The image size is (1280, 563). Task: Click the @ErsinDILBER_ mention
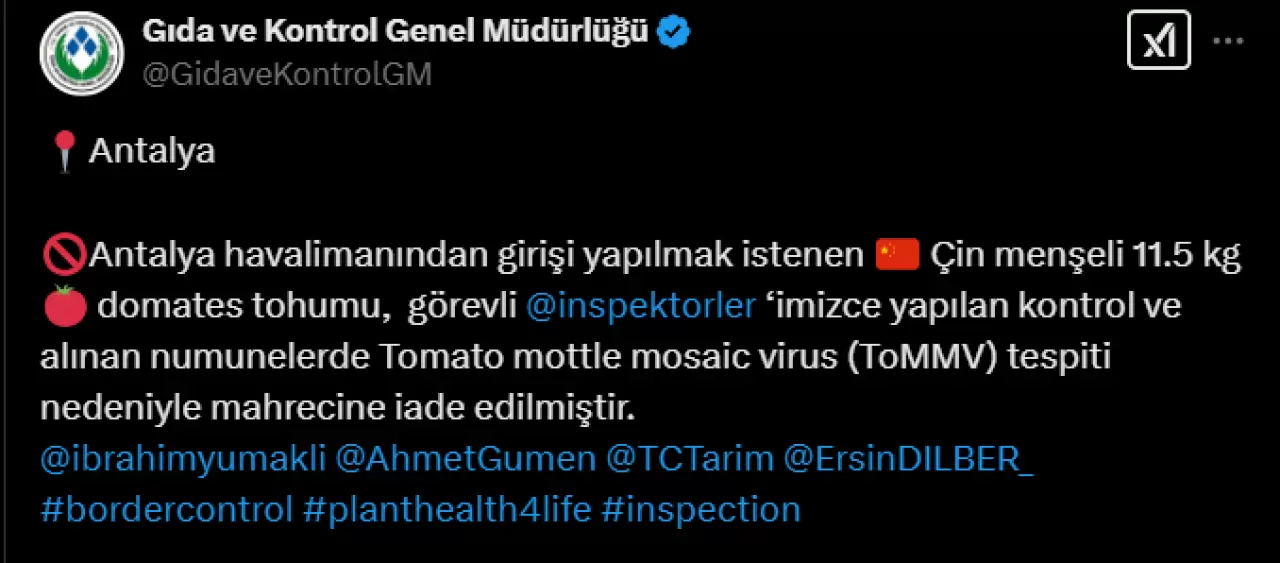[911, 459]
